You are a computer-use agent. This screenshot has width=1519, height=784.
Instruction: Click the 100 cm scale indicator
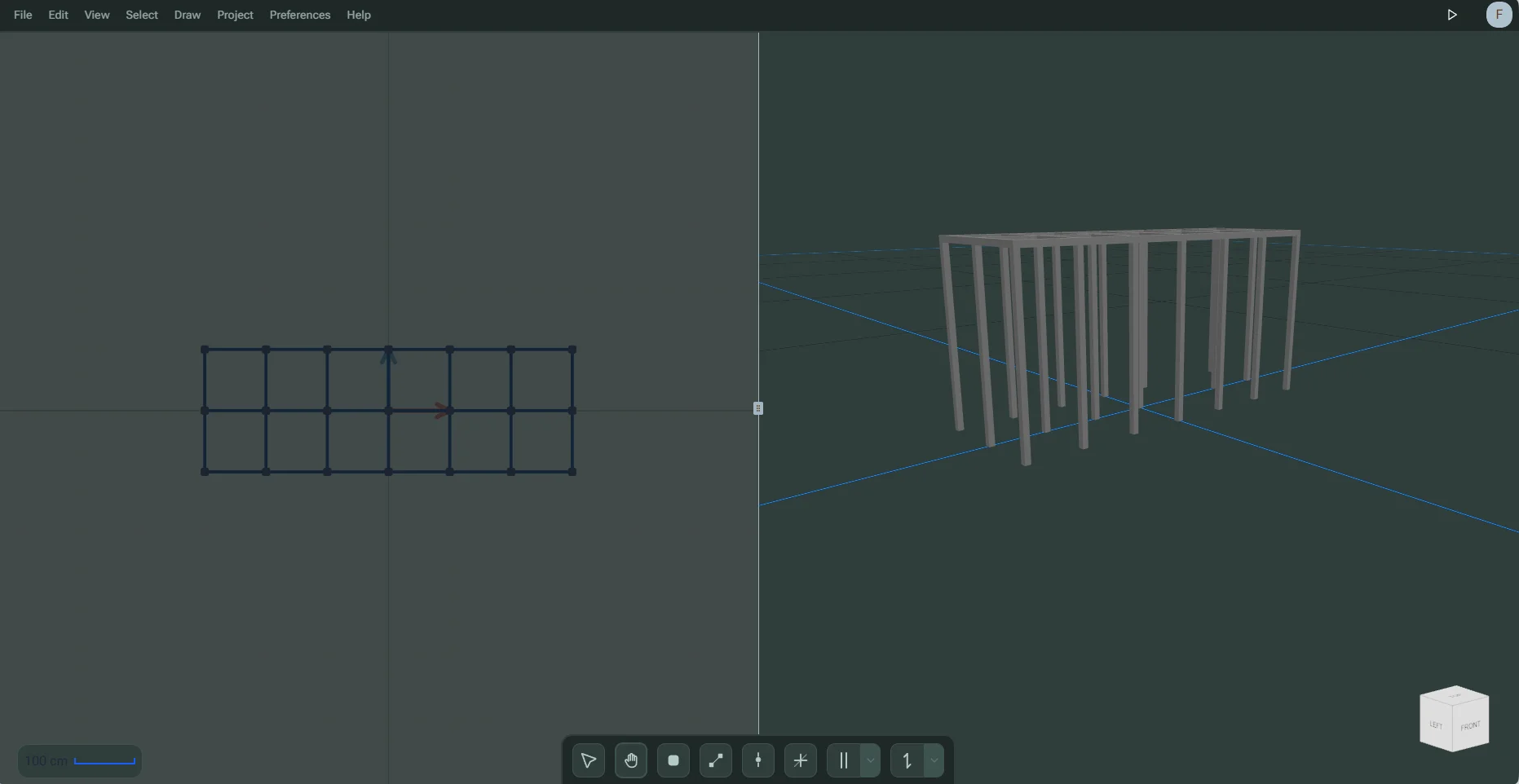79,760
